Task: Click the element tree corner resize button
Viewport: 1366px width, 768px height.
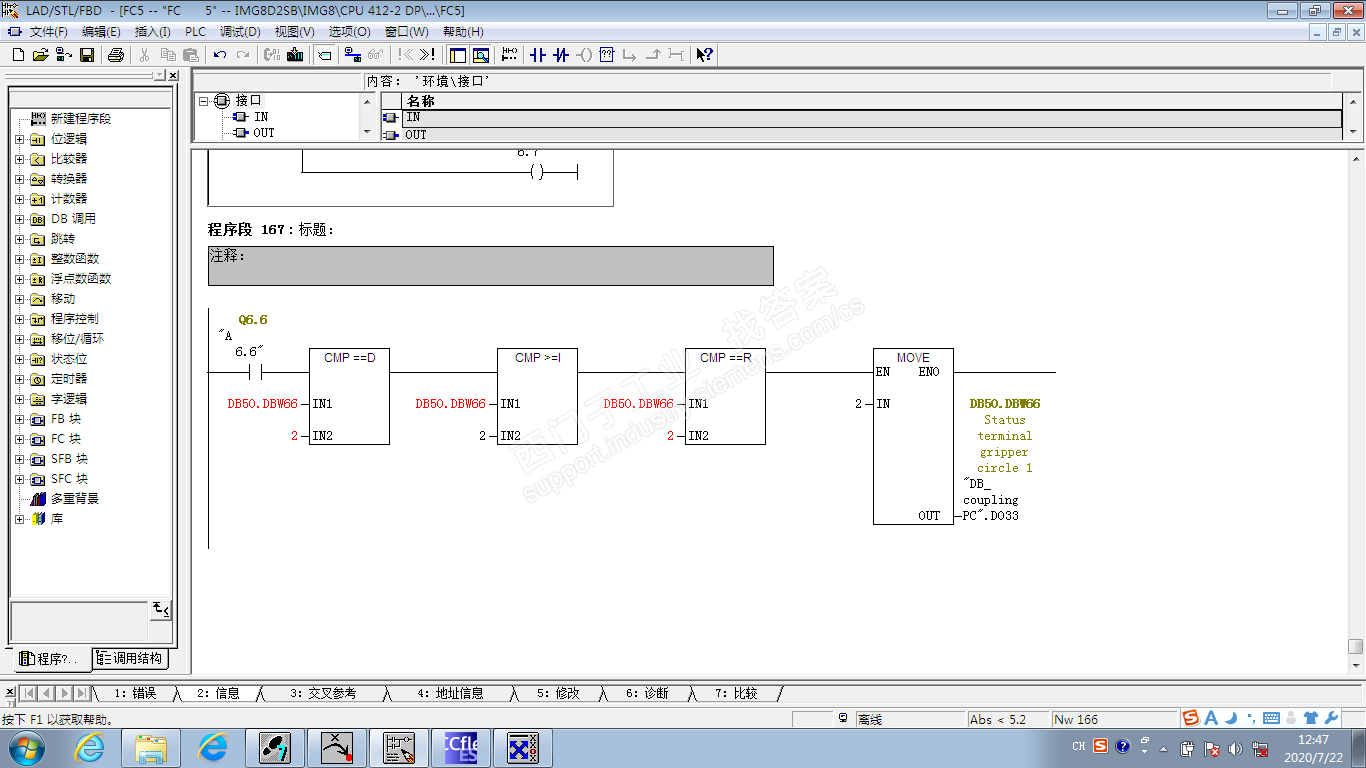Action: 160,608
